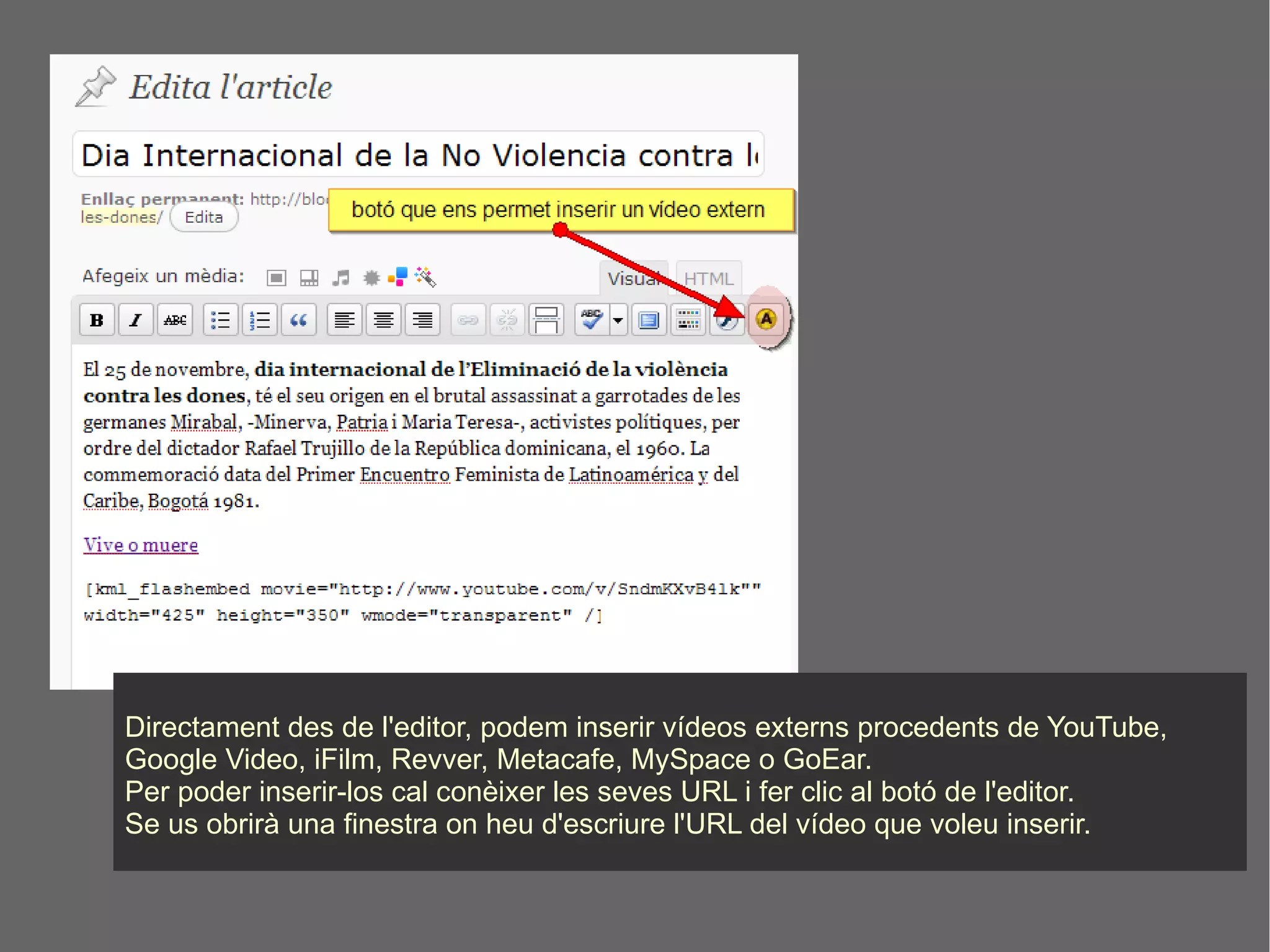Click the 'Afegeix un mèdia:' label

click(x=164, y=276)
